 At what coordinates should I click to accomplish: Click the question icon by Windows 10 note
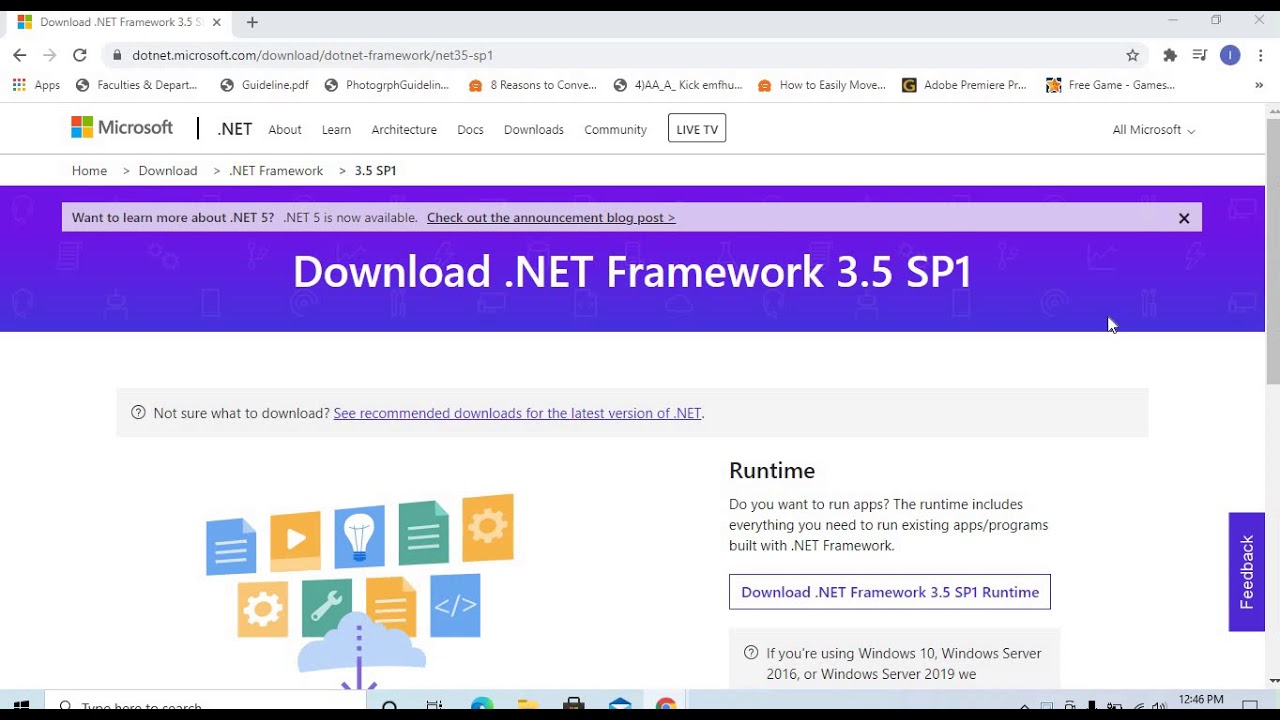[x=751, y=652]
